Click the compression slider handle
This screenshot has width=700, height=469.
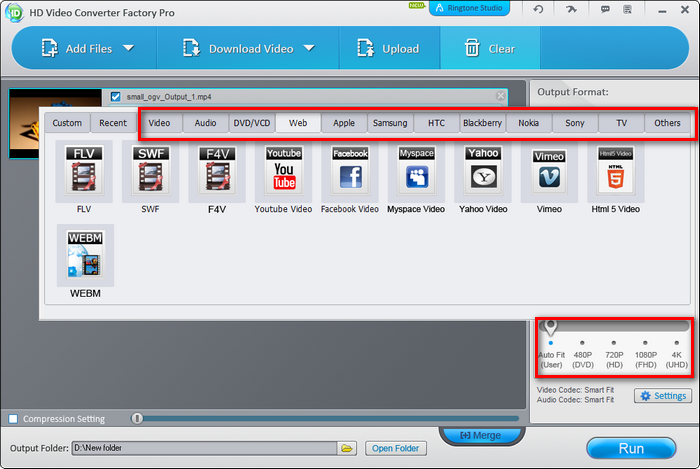pyautogui.click(x=137, y=418)
